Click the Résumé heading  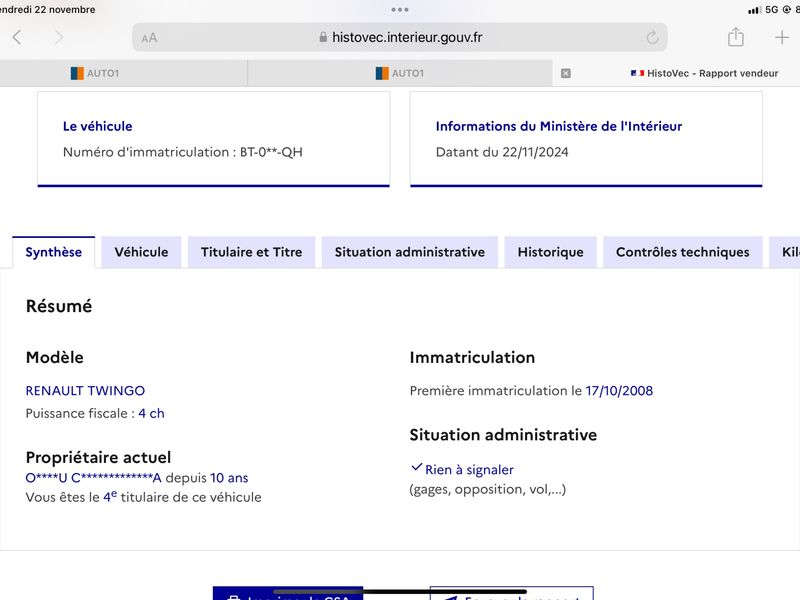(x=59, y=306)
